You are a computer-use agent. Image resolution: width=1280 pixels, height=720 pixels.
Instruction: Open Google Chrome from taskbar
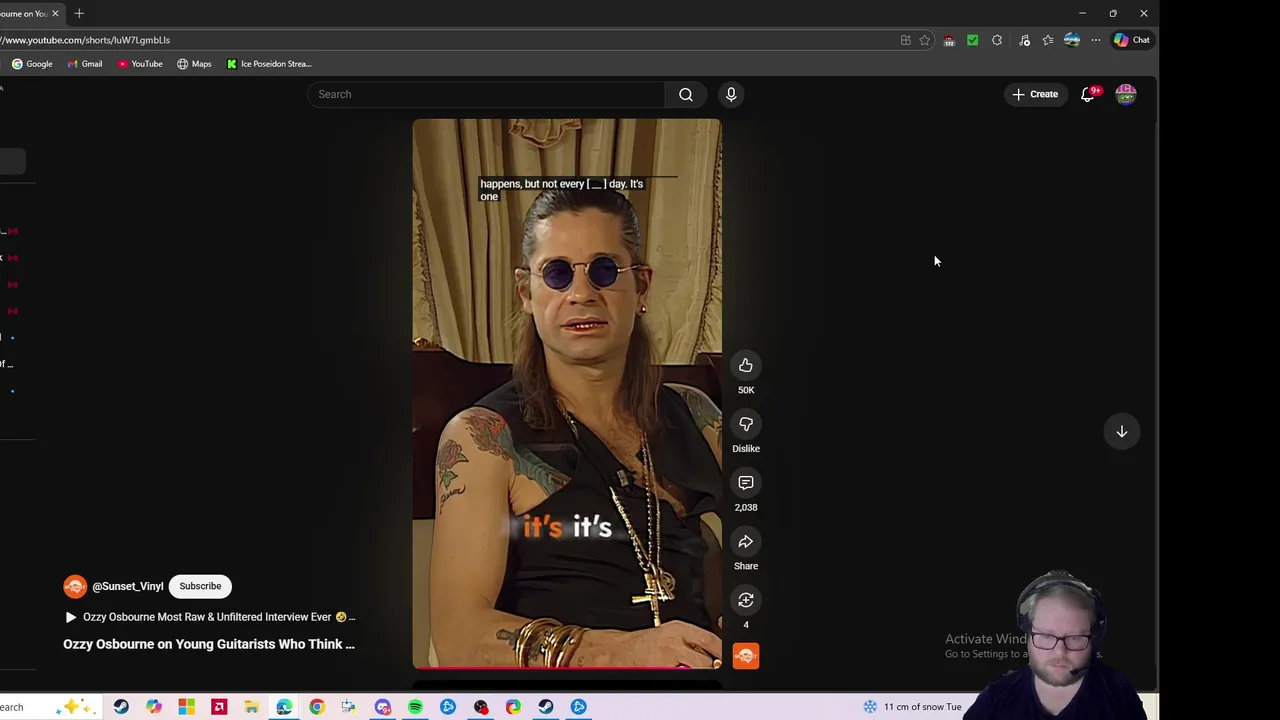click(x=317, y=707)
